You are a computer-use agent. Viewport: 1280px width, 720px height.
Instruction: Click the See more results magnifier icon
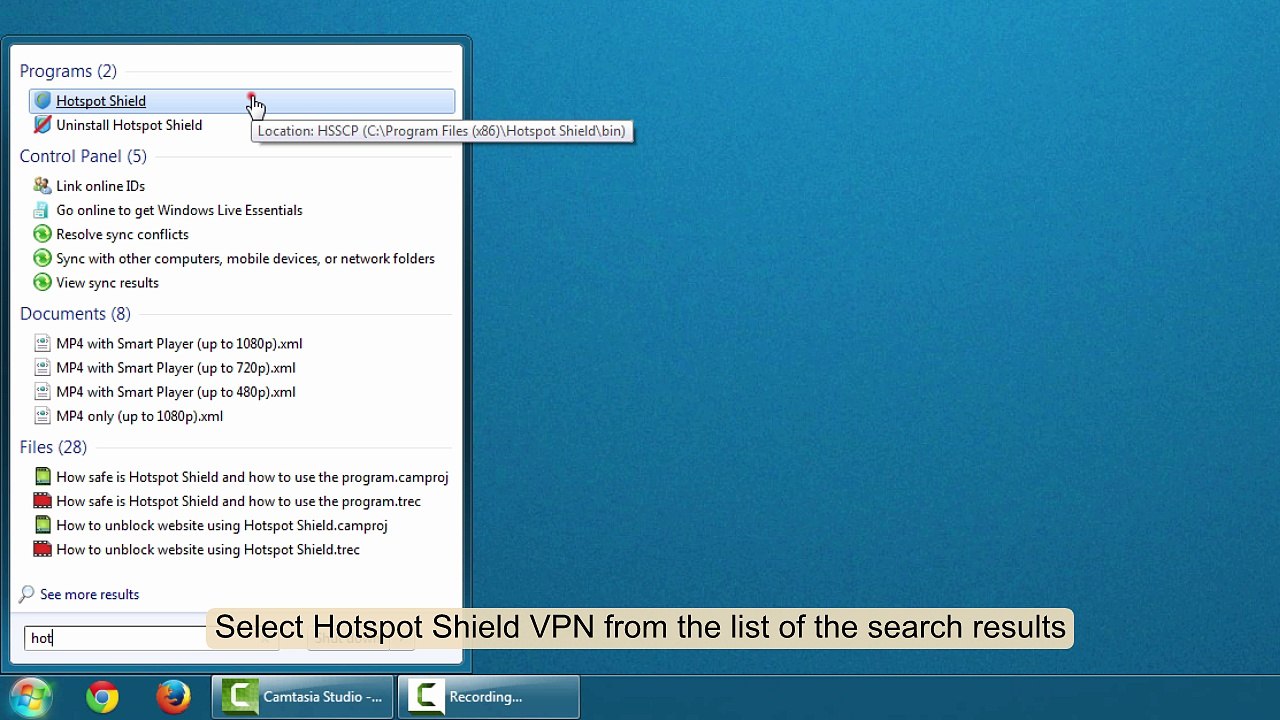[27, 594]
